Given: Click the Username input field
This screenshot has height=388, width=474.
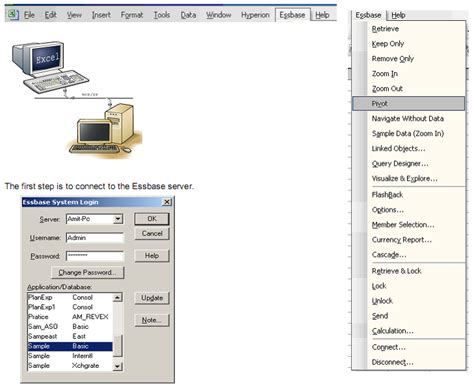Looking at the screenshot, I should tap(95, 238).
